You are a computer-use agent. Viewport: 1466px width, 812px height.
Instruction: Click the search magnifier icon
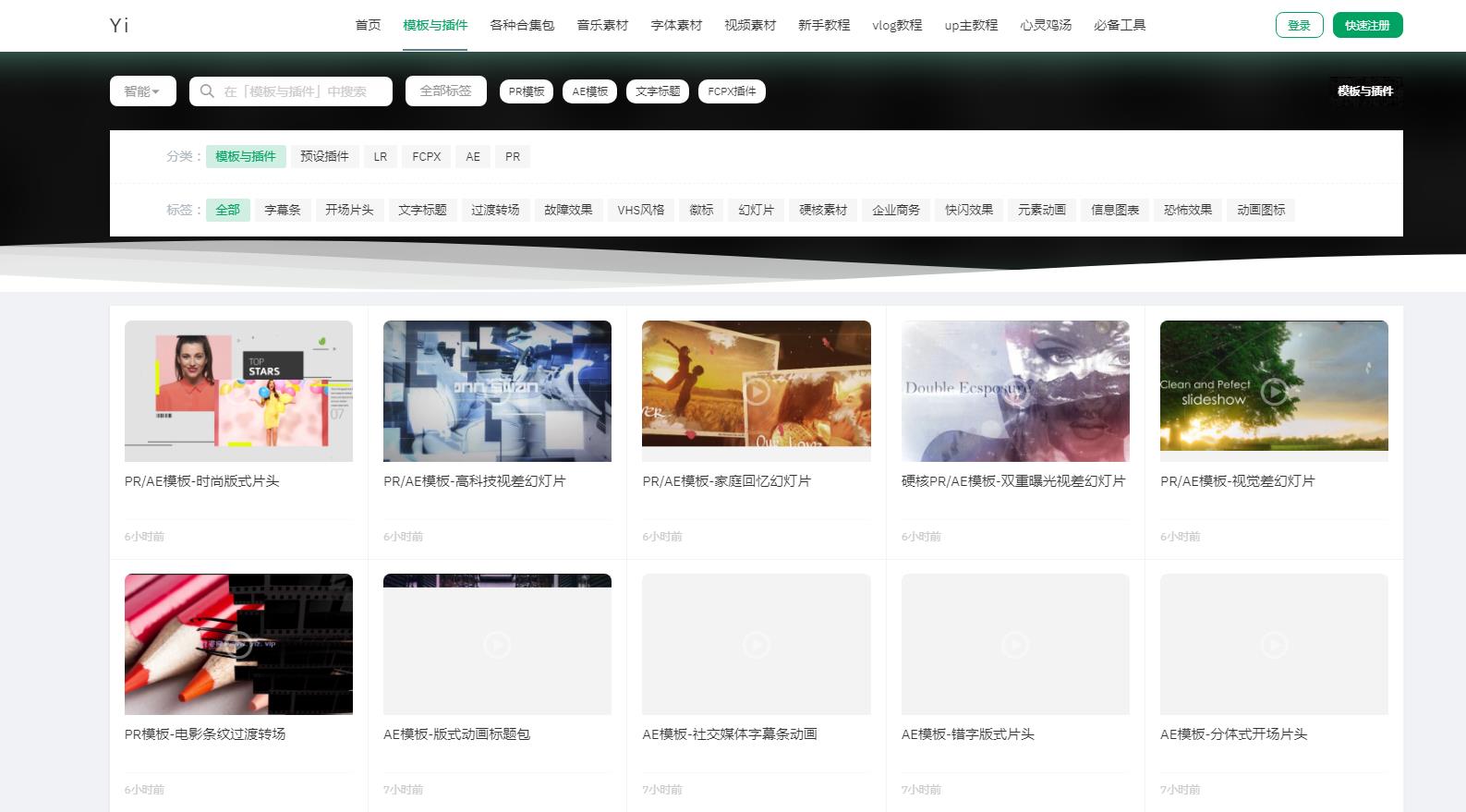point(208,91)
